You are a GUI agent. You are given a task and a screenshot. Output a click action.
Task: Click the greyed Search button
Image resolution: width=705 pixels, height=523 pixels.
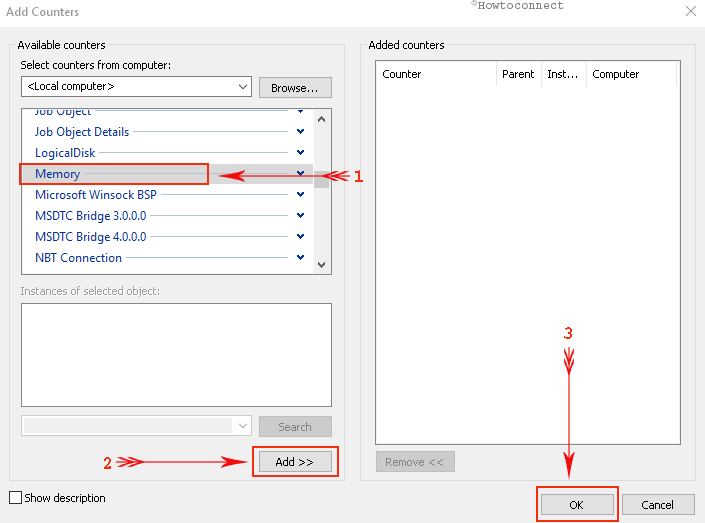click(x=295, y=426)
